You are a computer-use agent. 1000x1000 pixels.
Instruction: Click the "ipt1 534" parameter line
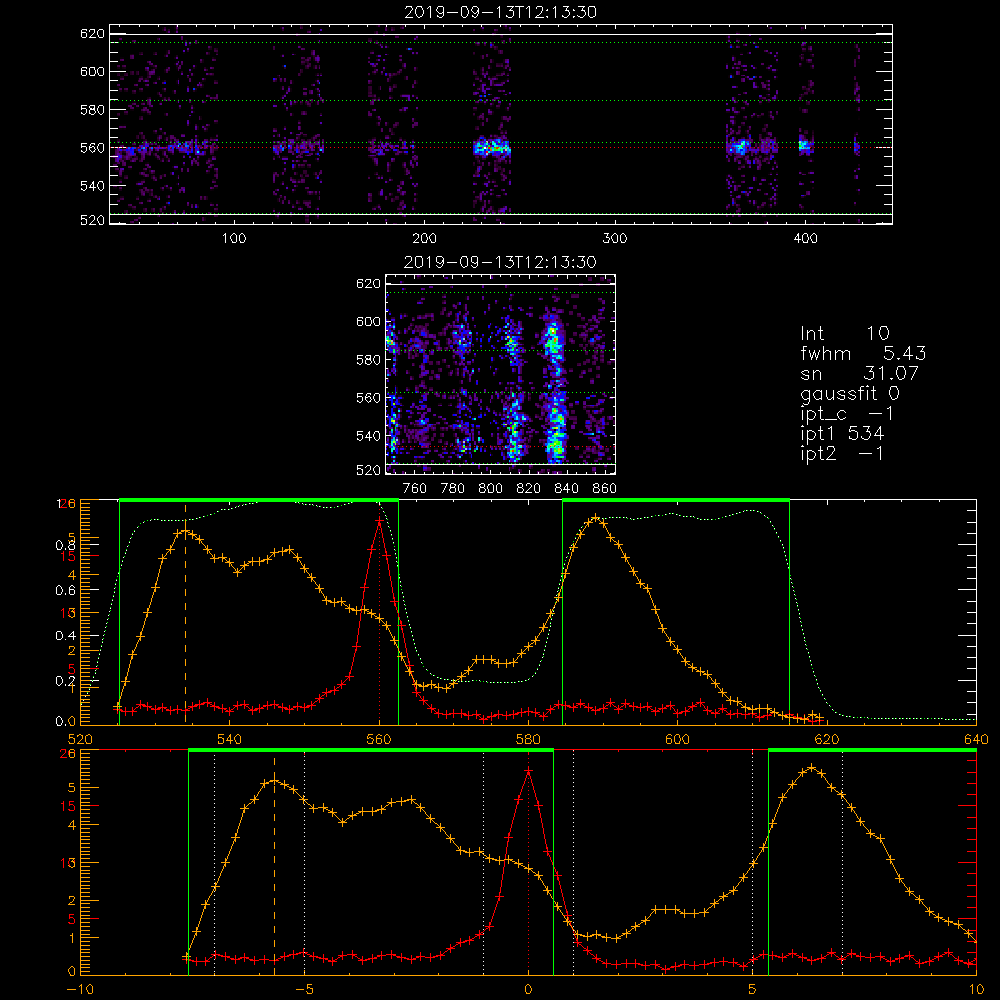[x=842, y=434]
